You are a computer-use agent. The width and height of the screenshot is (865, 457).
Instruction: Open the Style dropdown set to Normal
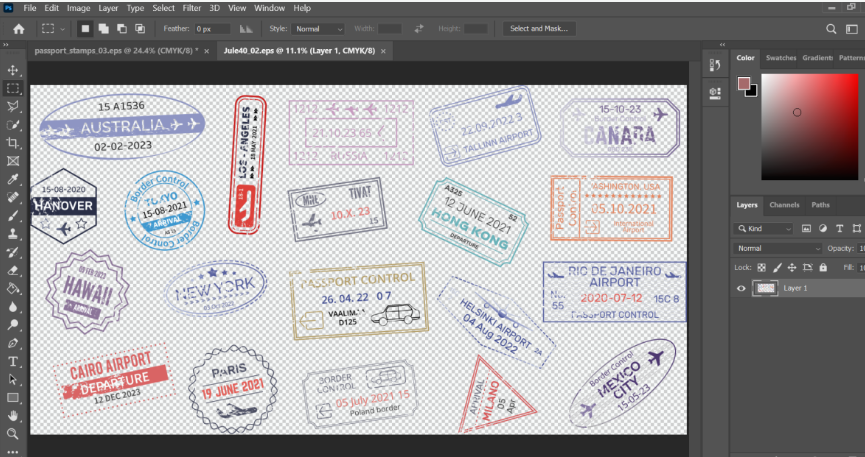318,29
